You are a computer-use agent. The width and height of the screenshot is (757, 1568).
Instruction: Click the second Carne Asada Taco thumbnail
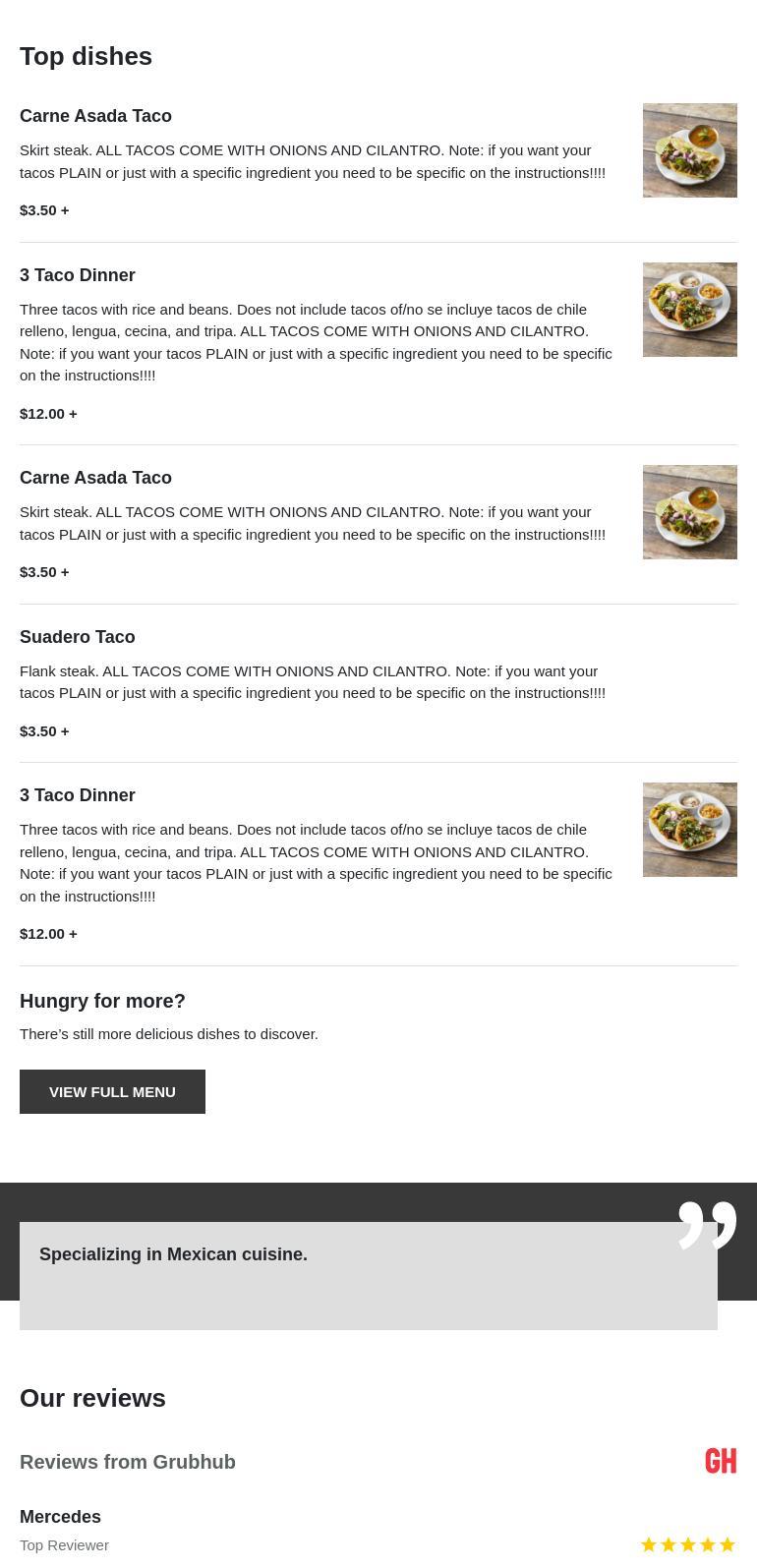689,512
